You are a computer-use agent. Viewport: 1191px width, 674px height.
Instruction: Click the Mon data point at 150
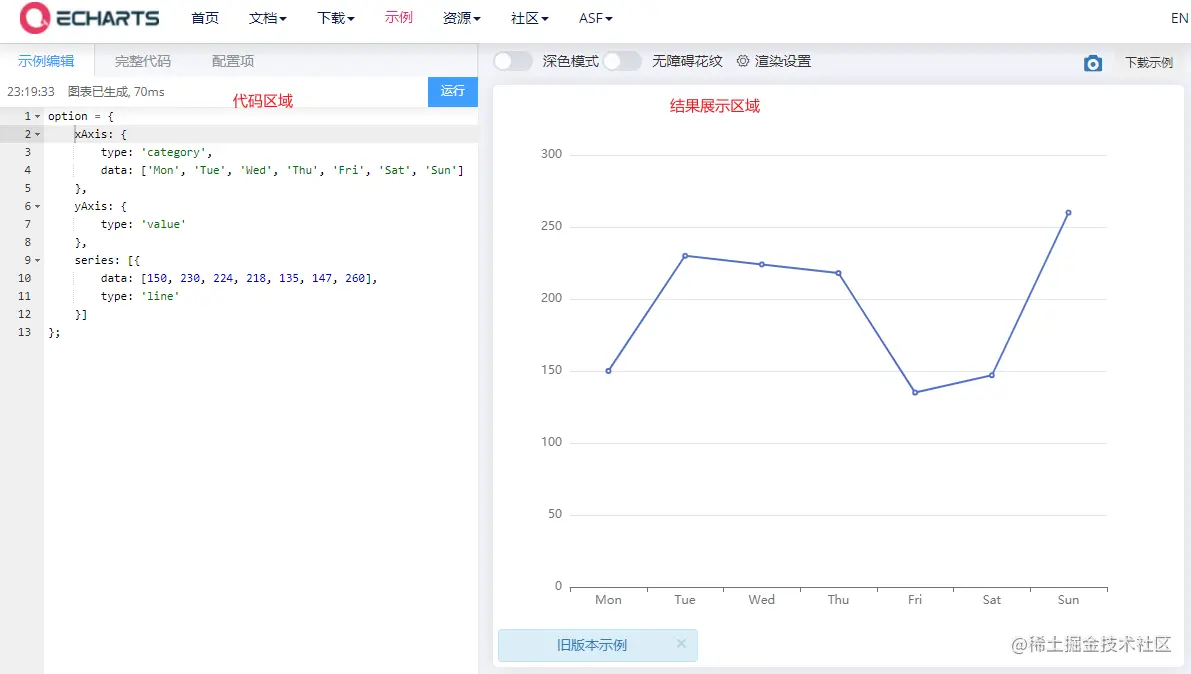tap(608, 371)
